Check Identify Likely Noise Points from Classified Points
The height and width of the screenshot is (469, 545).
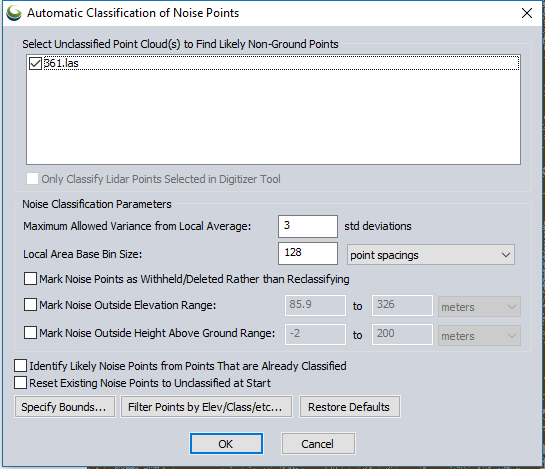coord(21,366)
